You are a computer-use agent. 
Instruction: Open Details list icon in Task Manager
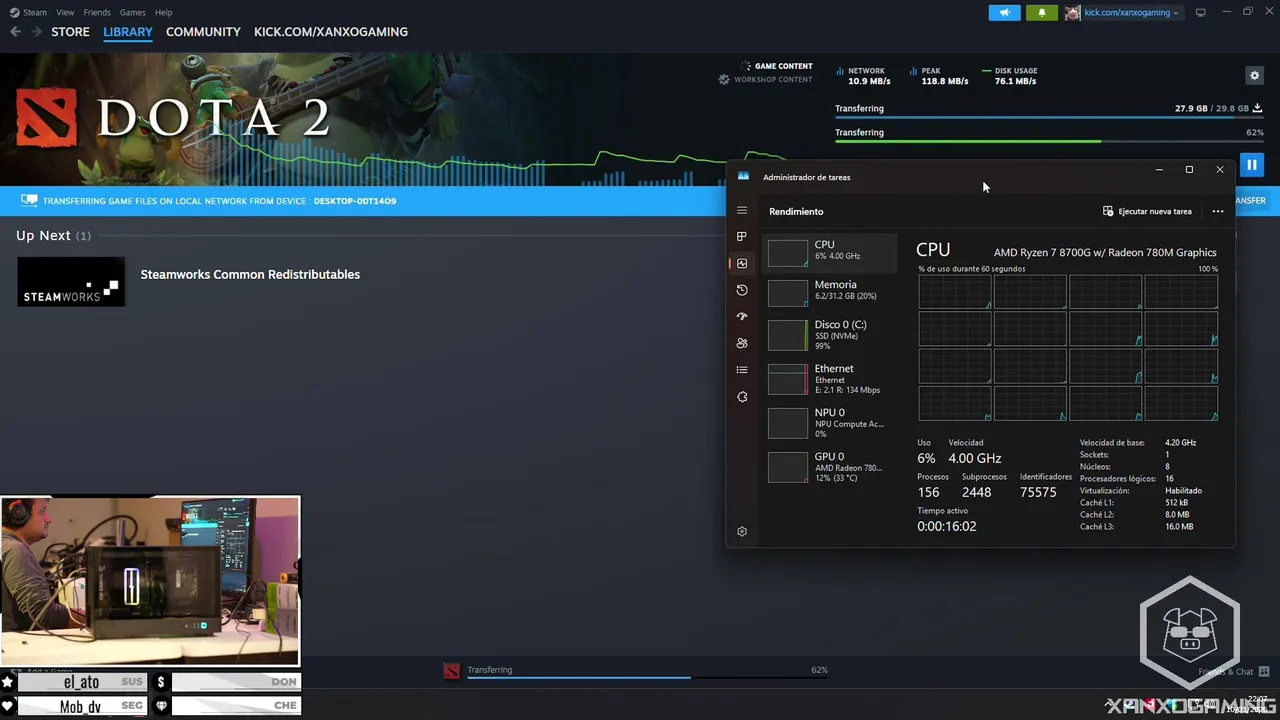(742, 370)
